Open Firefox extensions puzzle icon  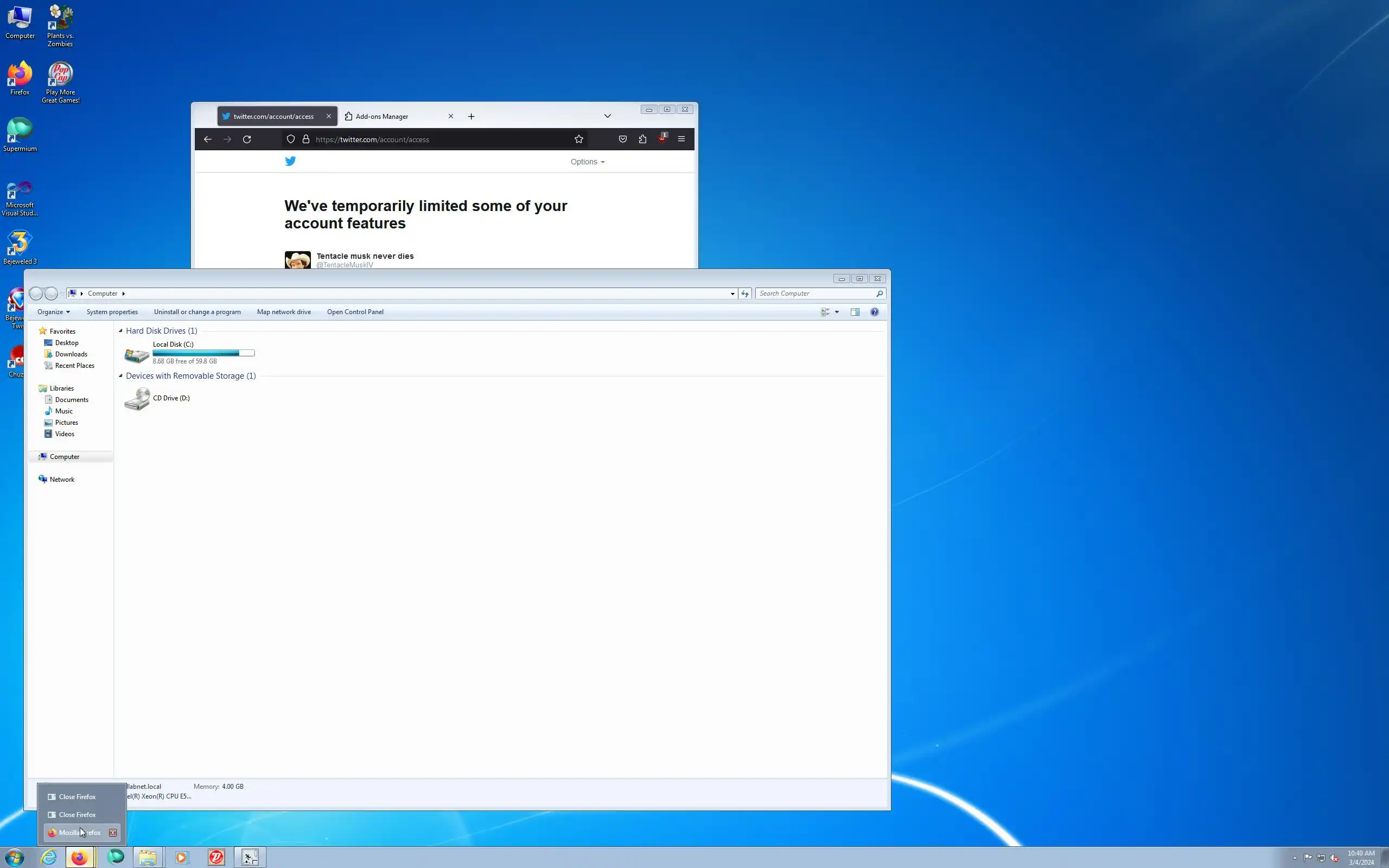point(642,139)
